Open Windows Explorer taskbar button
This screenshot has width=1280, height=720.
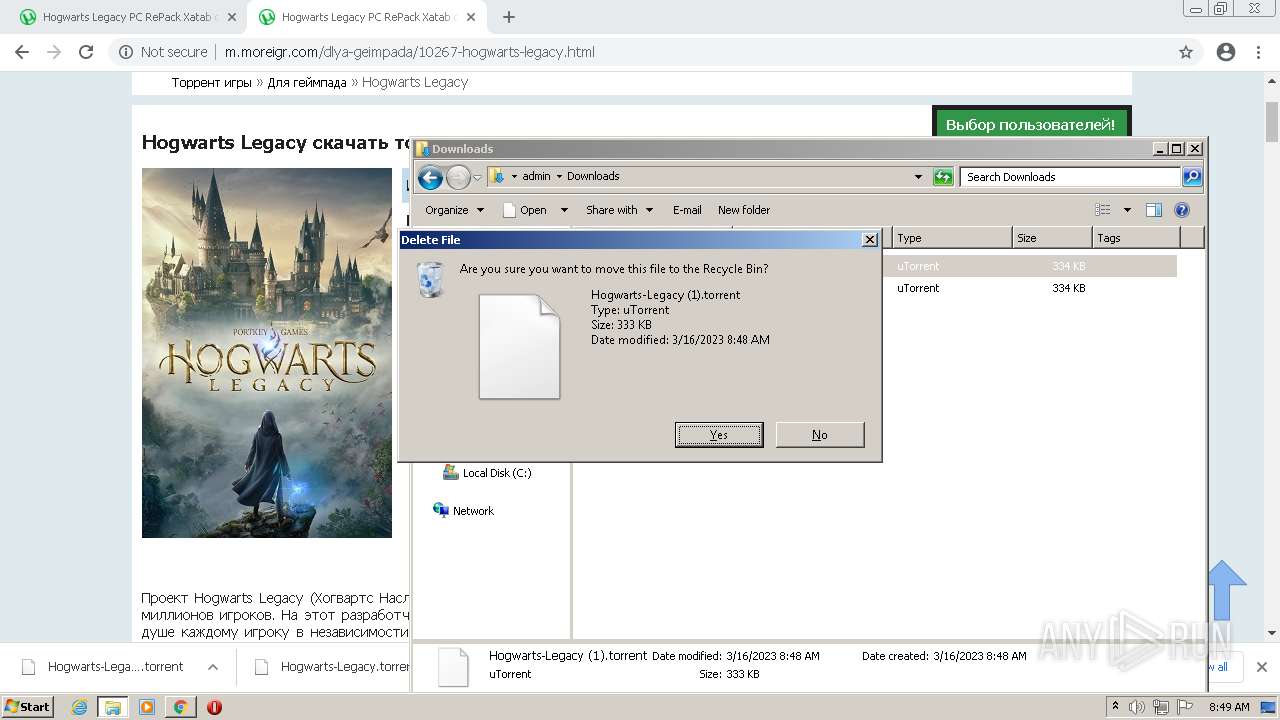[113, 707]
